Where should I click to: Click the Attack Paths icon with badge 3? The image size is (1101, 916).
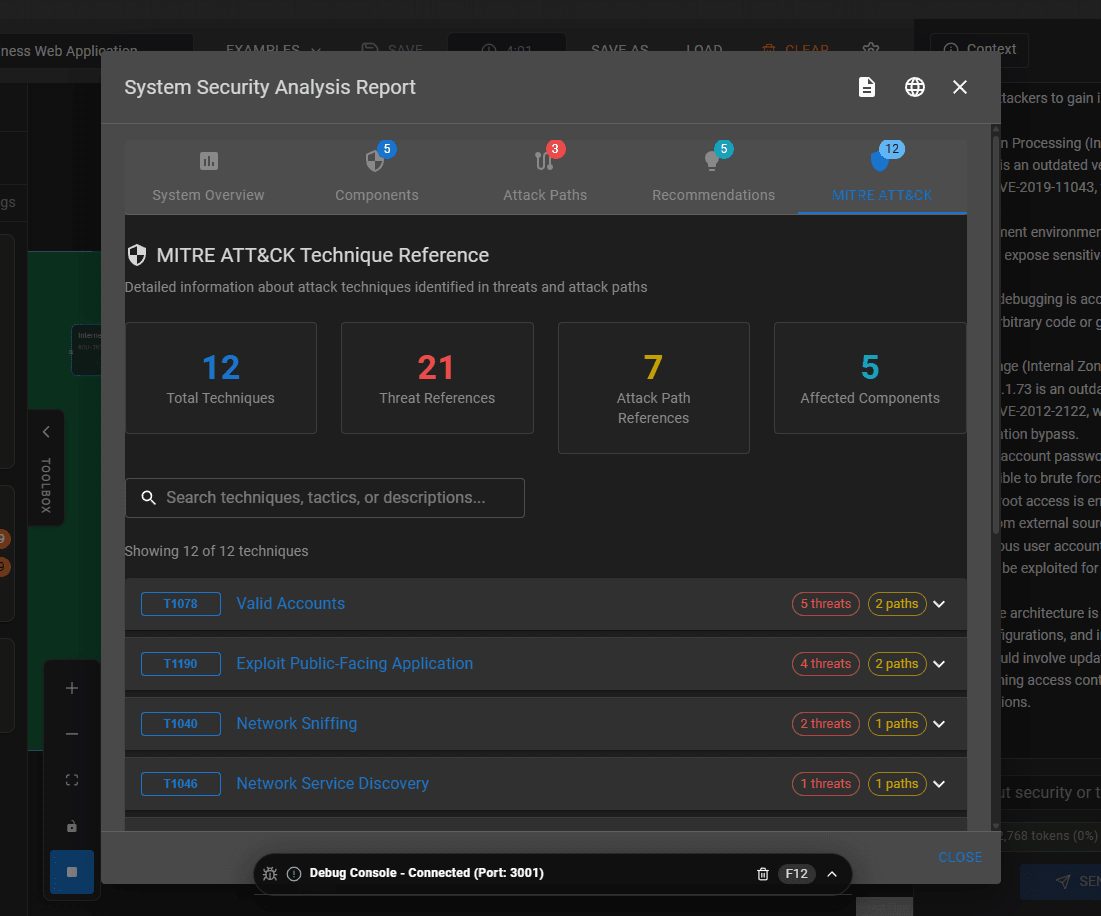pos(544,161)
